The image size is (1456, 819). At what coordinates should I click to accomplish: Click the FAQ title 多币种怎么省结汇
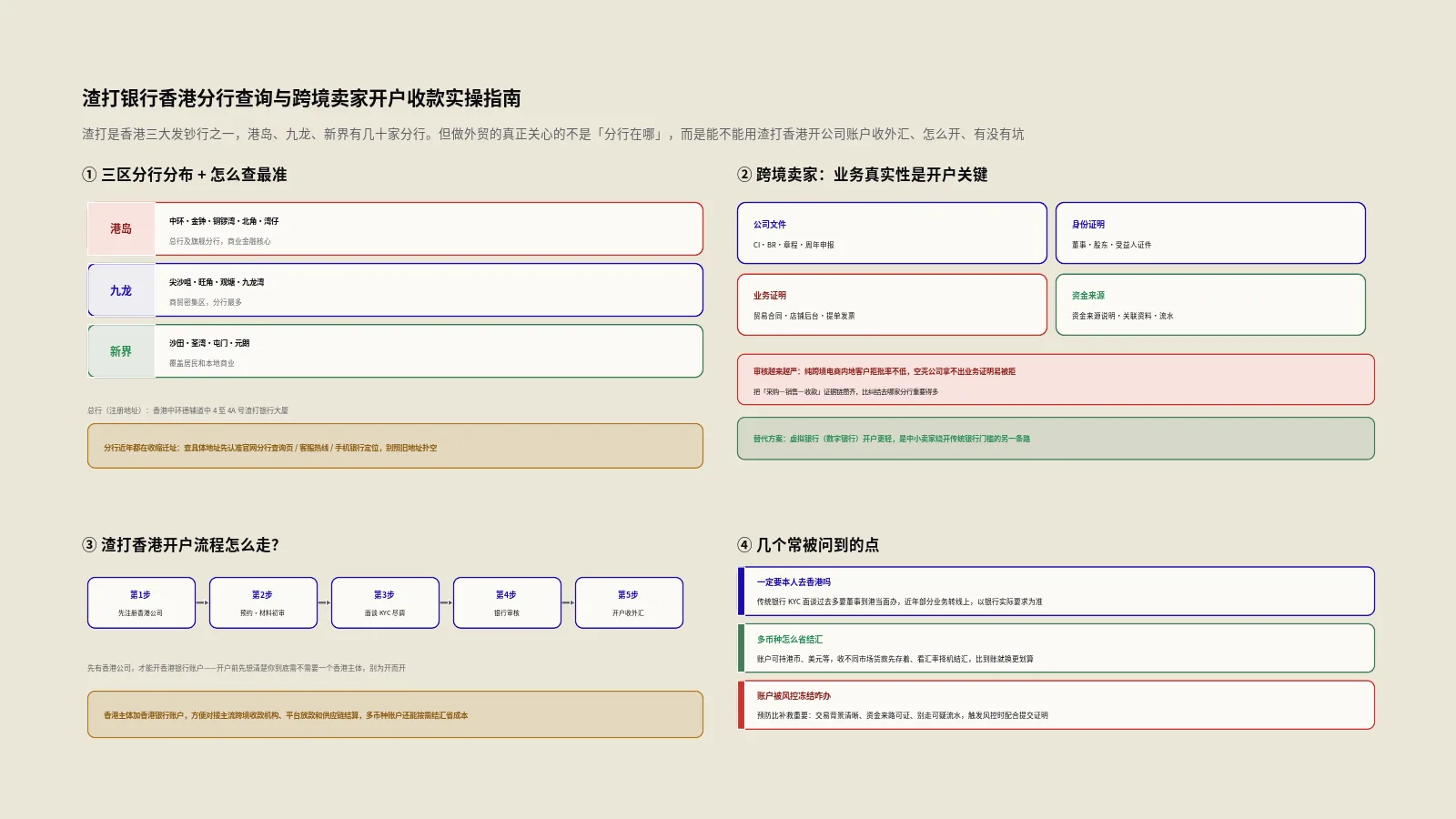[x=790, y=640]
